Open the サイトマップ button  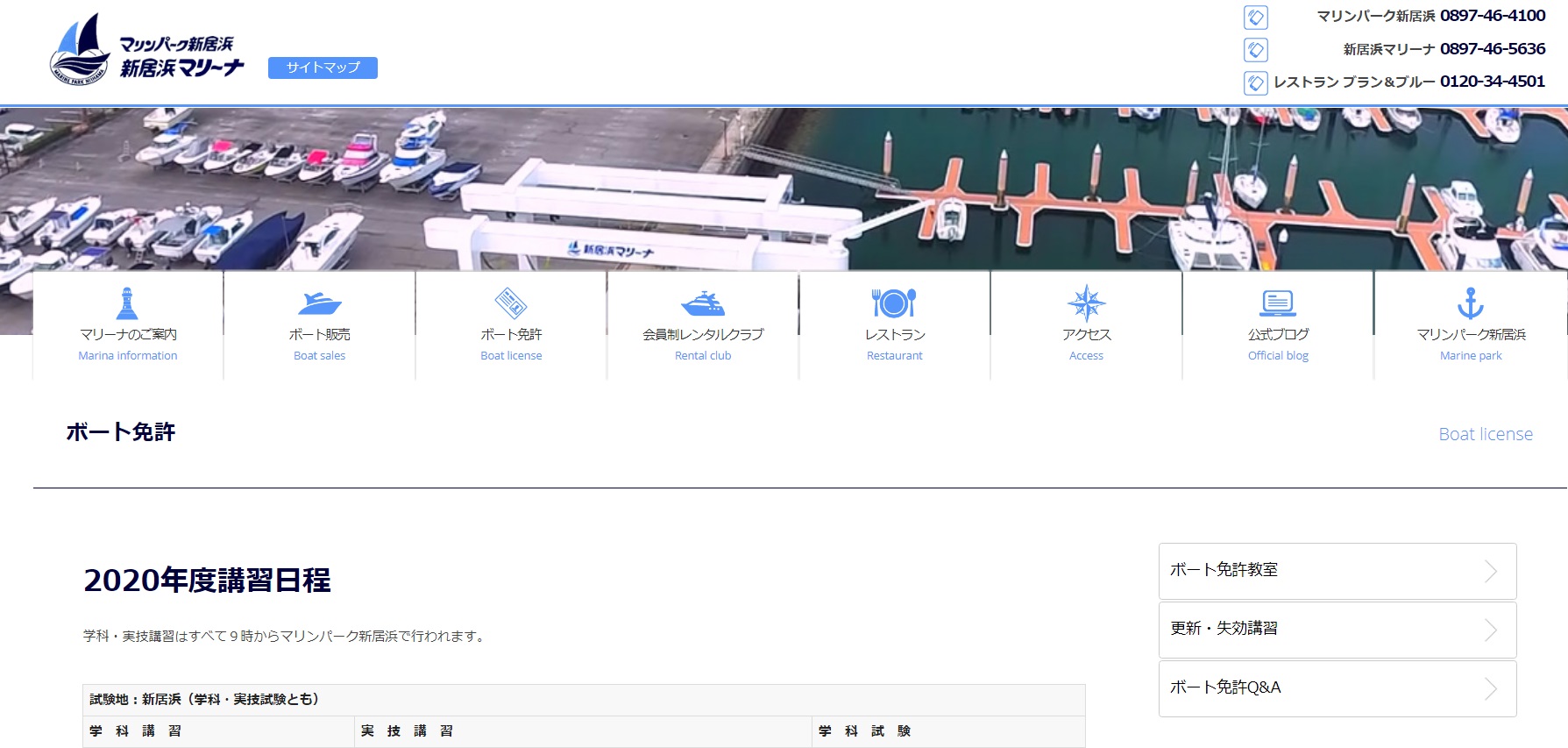[323, 68]
